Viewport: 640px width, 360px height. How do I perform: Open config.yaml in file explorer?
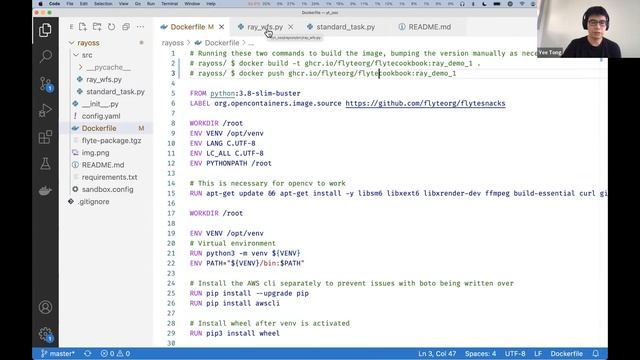coord(101,116)
